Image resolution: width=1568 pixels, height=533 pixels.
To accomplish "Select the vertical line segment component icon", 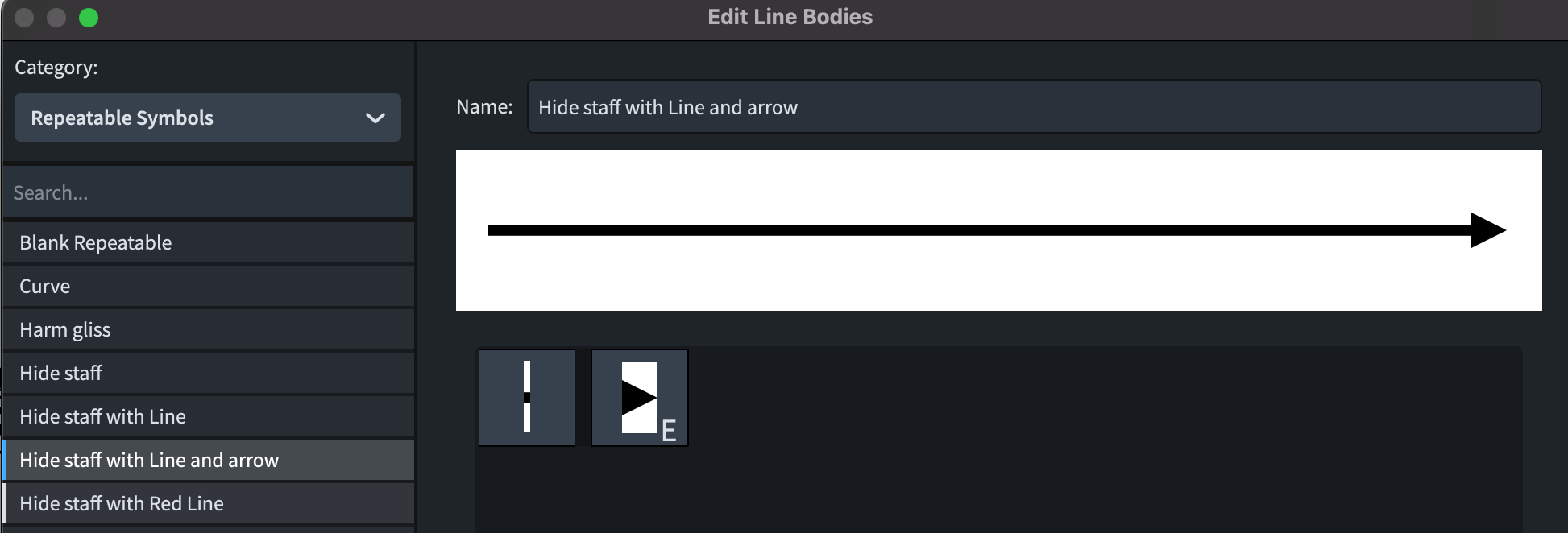I will 527,397.
